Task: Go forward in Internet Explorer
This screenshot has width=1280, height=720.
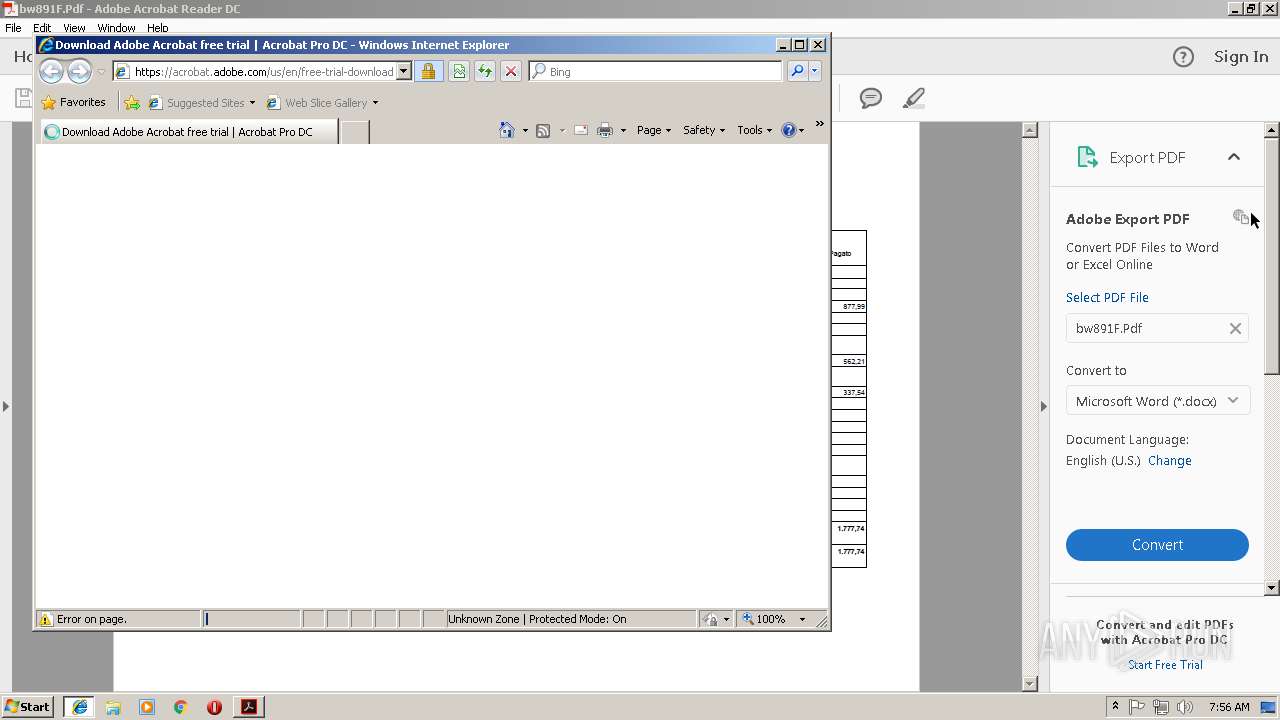Action: point(79,71)
